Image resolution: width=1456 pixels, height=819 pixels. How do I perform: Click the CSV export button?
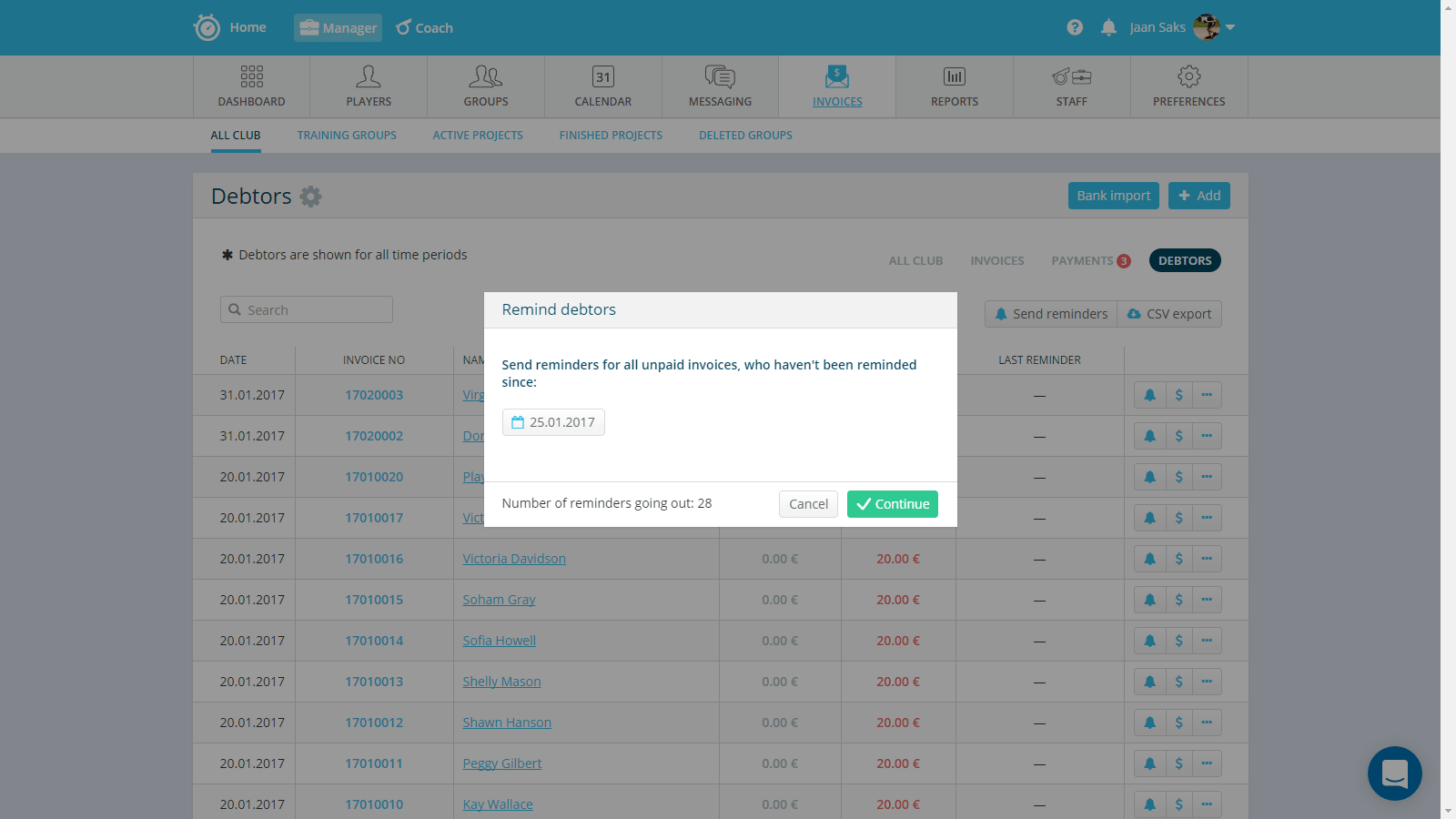(x=1169, y=314)
